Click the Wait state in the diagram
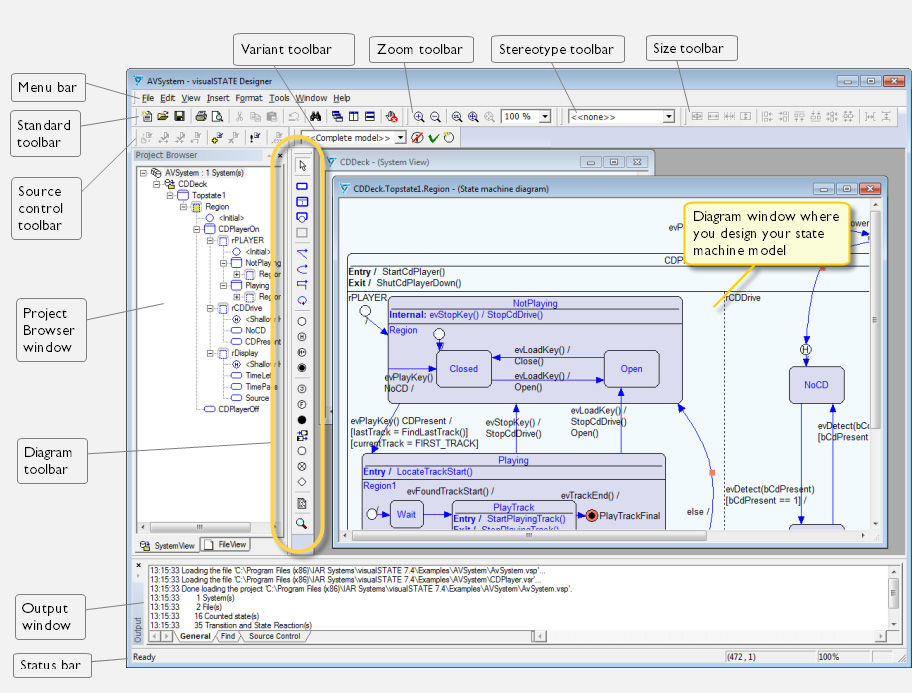This screenshot has height=693, width=912. click(x=406, y=514)
